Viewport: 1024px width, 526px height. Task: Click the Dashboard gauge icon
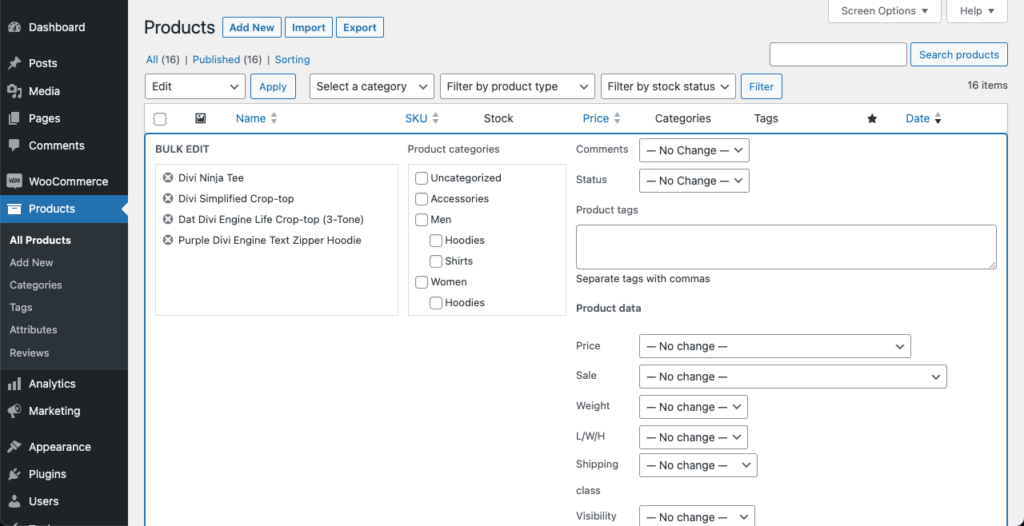coord(14,27)
